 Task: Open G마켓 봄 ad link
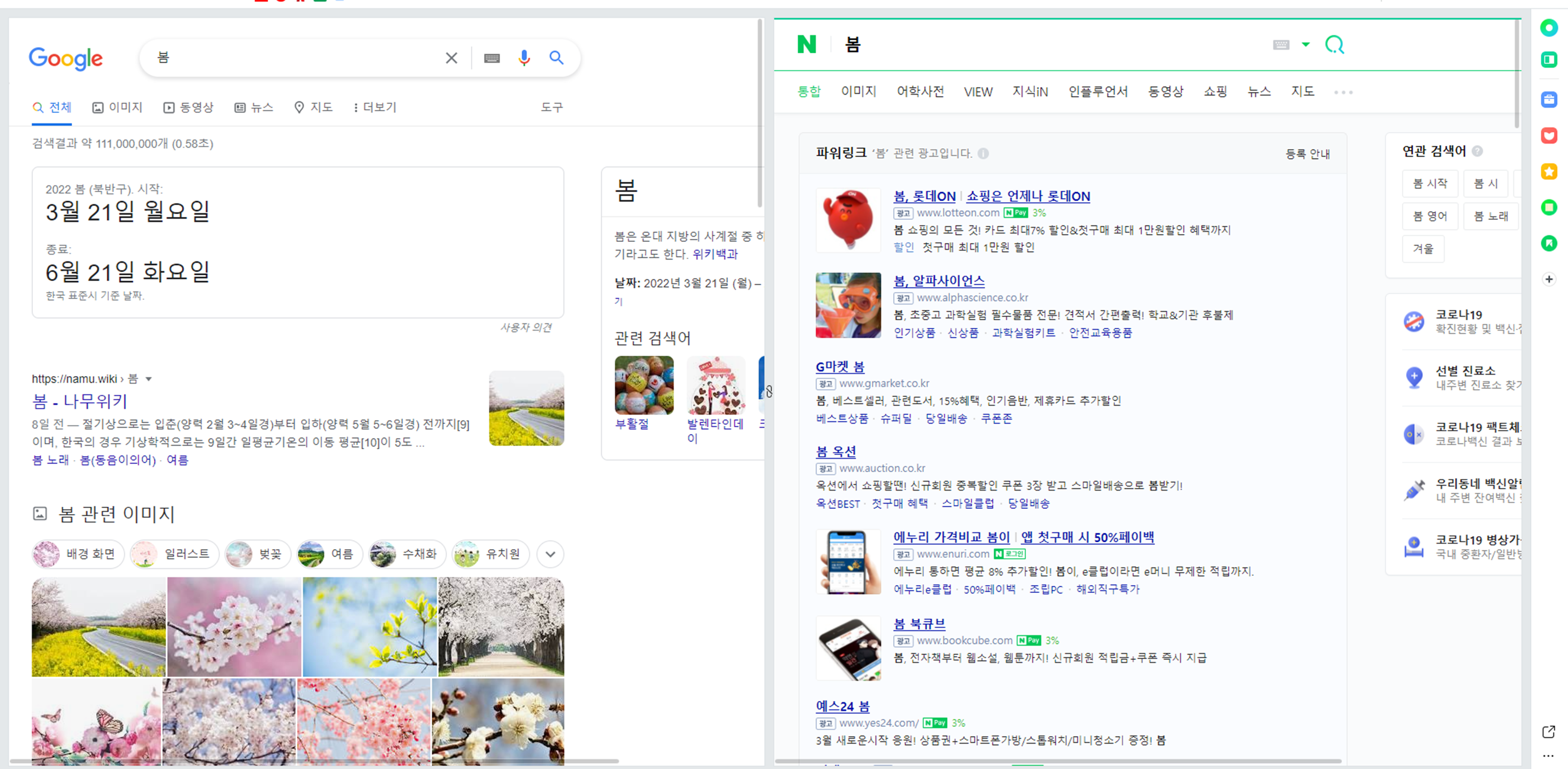839,367
